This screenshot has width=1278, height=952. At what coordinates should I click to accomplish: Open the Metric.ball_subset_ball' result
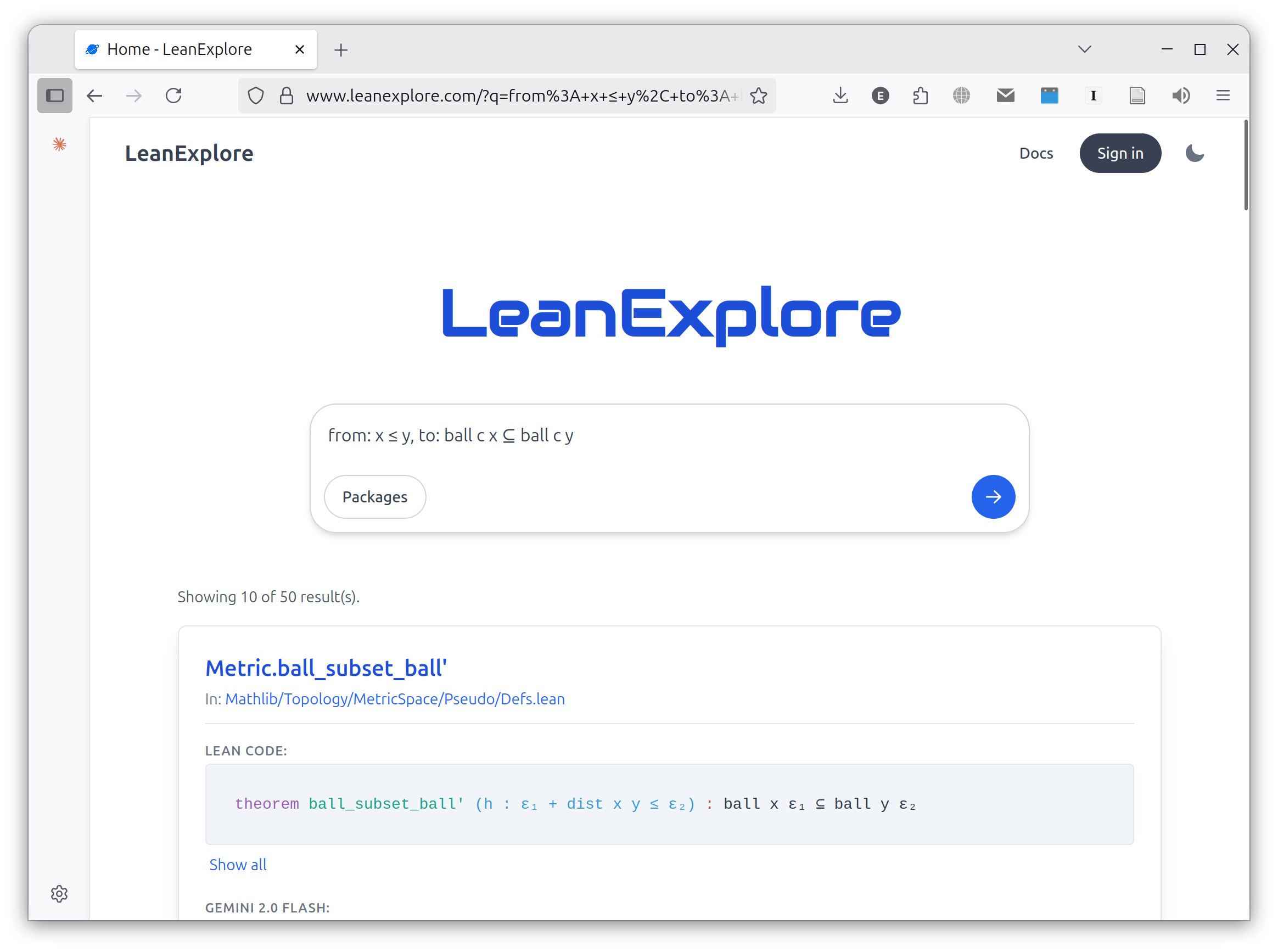(x=326, y=669)
